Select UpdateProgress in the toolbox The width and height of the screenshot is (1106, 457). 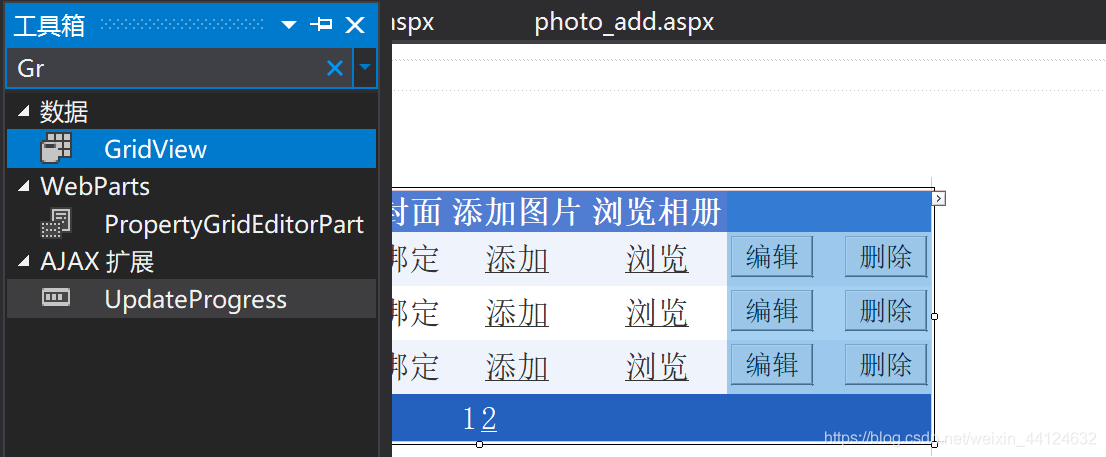point(191,298)
